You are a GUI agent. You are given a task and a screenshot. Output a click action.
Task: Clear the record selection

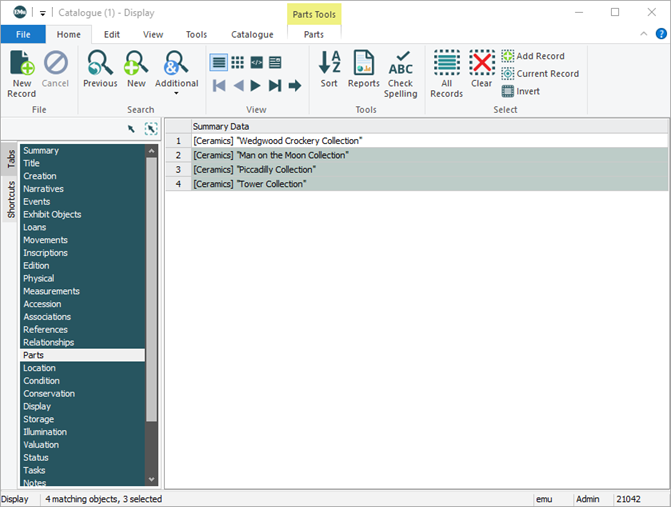[x=482, y=71]
